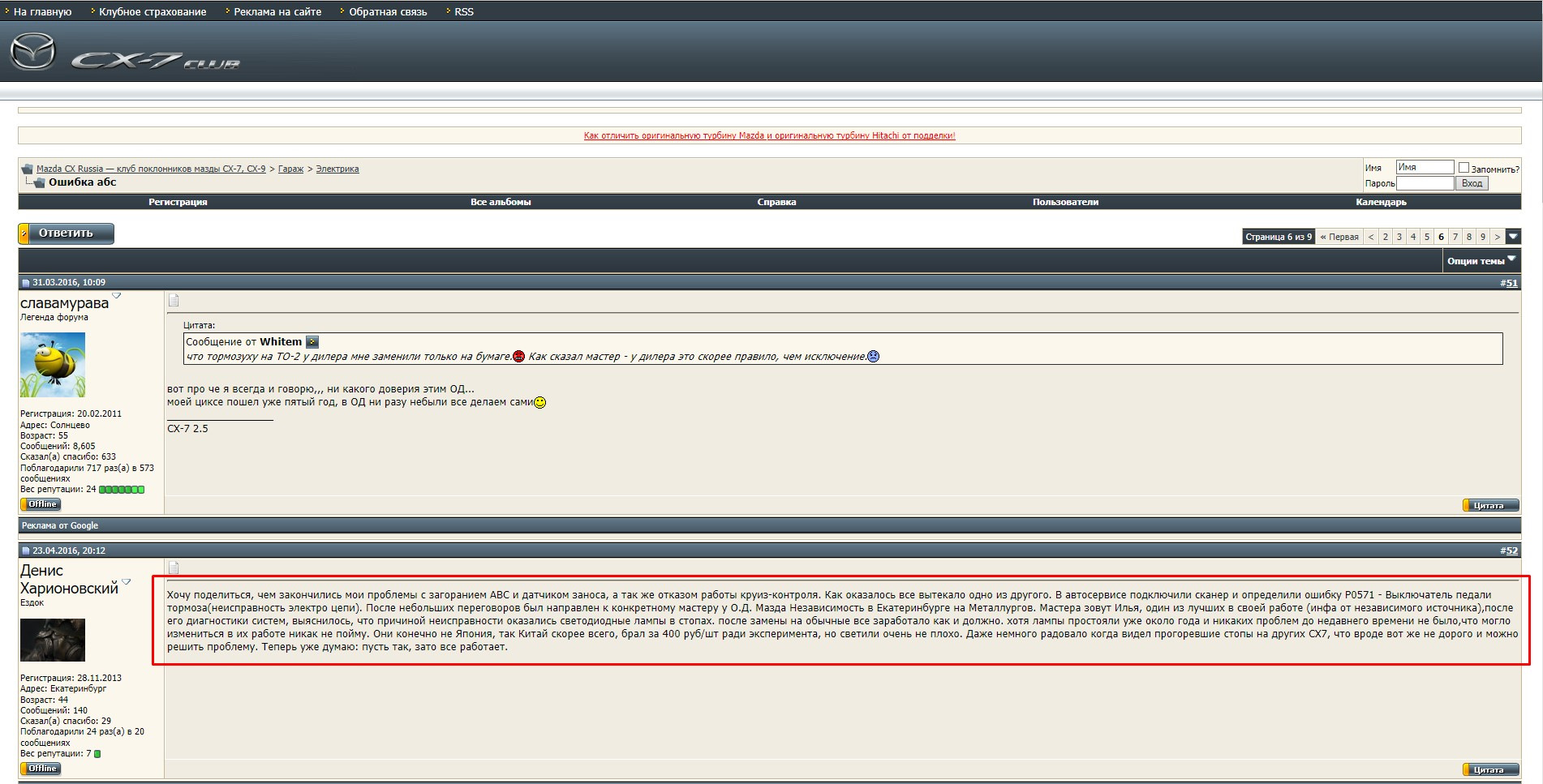Screen dimensions: 1543x784
Task: Click into the Пароль password field
Action: 1424,183
